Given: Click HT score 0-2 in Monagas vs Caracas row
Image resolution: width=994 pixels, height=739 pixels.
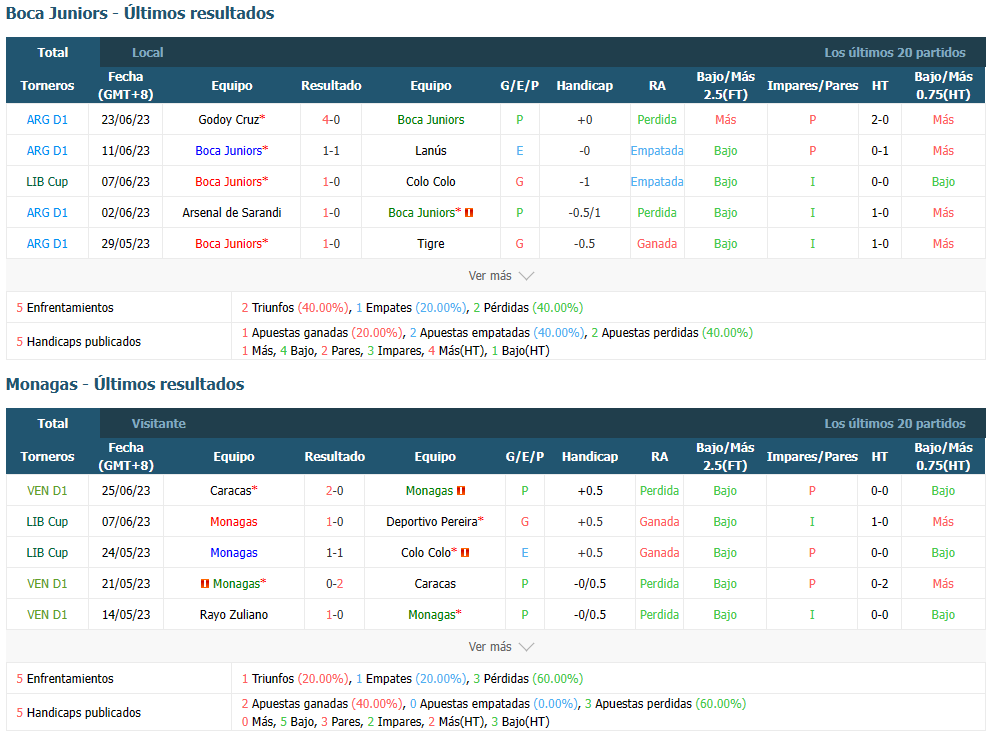Looking at the screenshot, I should click(x=880, y=584).
